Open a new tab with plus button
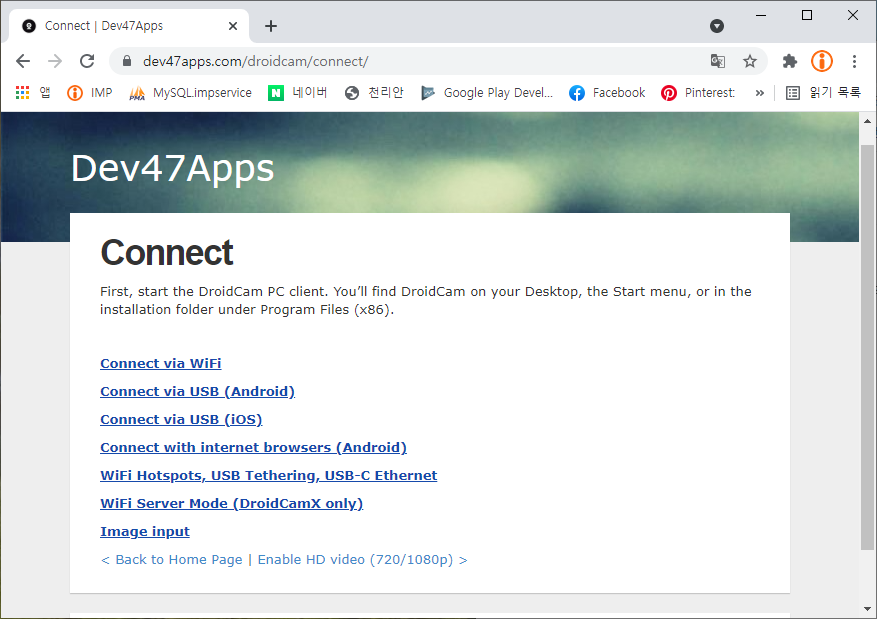The width and height of the screenshot is (877, 619). coord(271,26)
